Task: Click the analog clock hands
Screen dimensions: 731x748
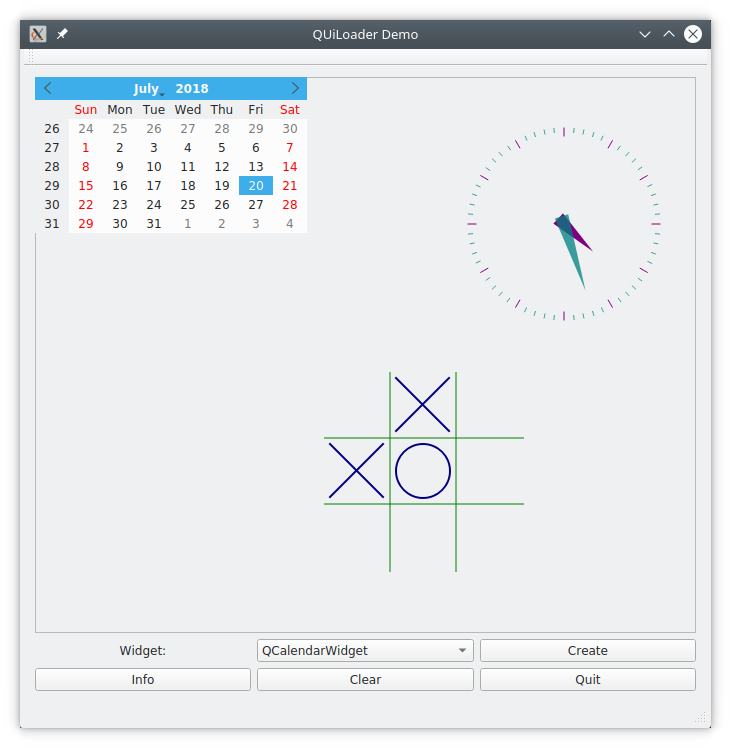Action: coord(570,240)
